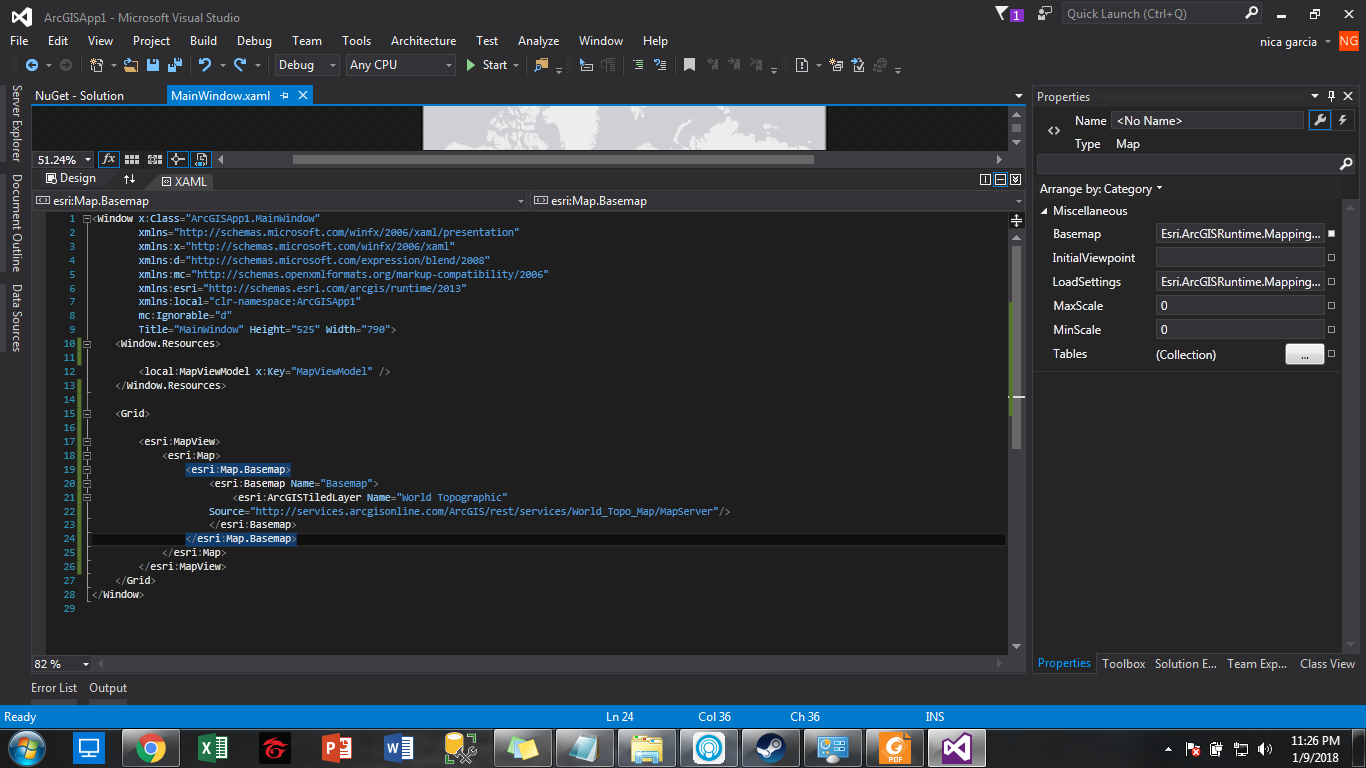The height and width of the screenshot is (768, 1366).
Task: Click the Tables collection ellipsis button
Action: (x=1304, y=354)
